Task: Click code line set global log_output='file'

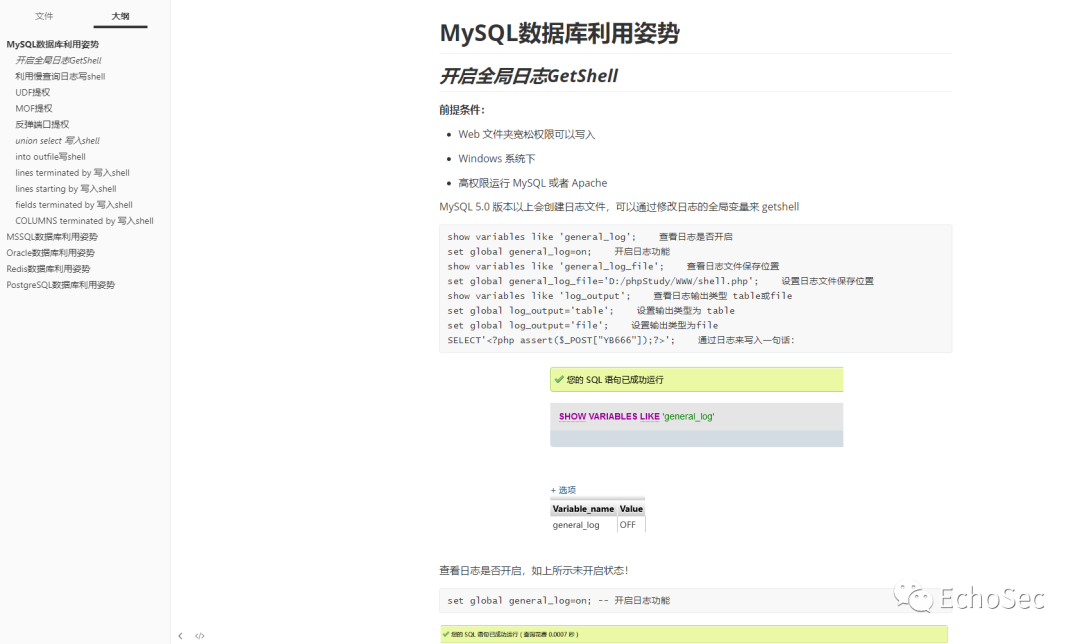Action: (x=582, y=326)
